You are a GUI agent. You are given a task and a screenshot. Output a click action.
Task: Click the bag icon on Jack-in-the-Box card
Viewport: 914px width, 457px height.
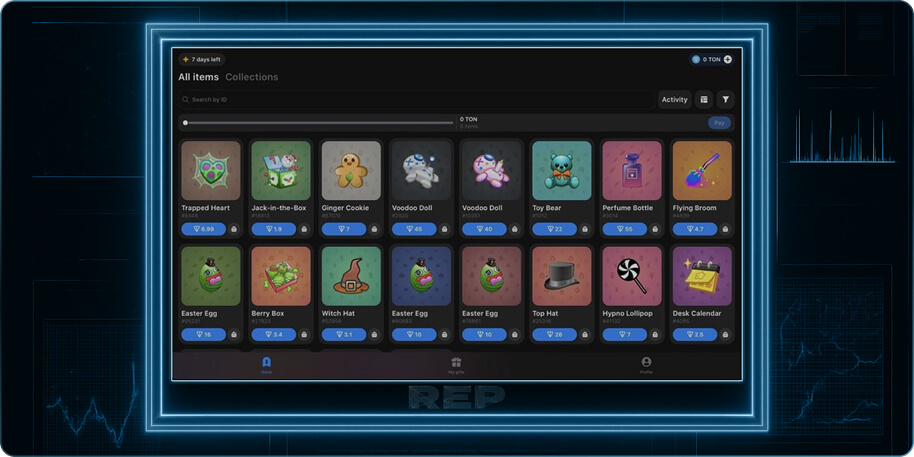[x=304, y=229]
